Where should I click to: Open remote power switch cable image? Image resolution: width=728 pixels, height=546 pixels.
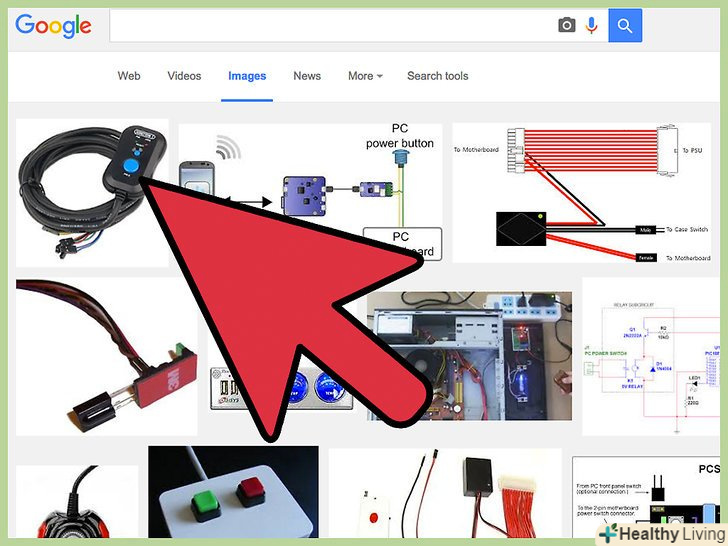(x=92, y=193)
